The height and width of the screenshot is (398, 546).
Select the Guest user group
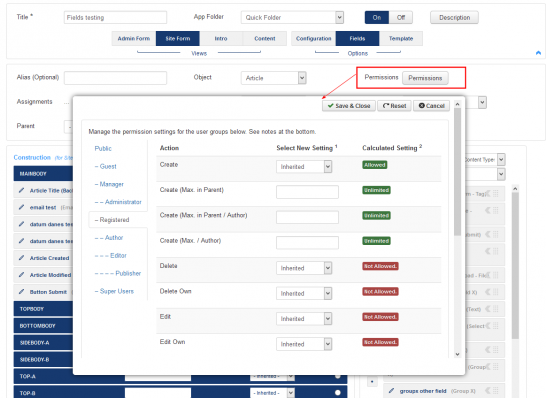(x=106, y=166)
